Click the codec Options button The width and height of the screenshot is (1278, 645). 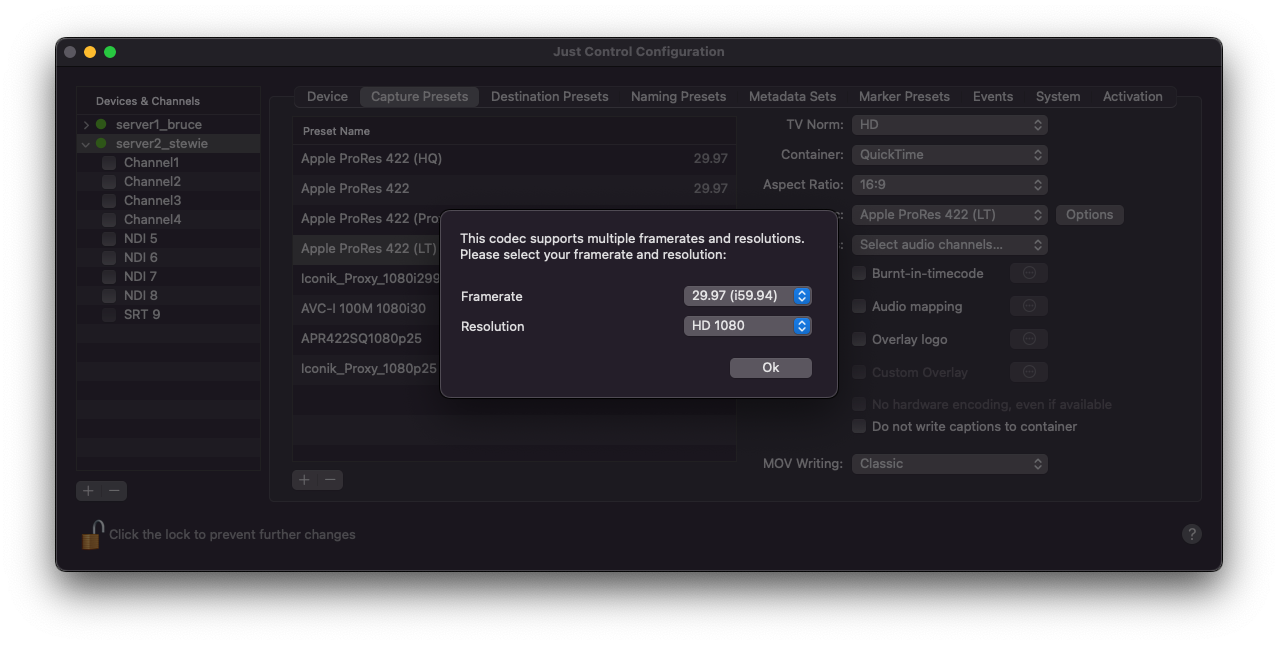click(x=1089, y=215)
